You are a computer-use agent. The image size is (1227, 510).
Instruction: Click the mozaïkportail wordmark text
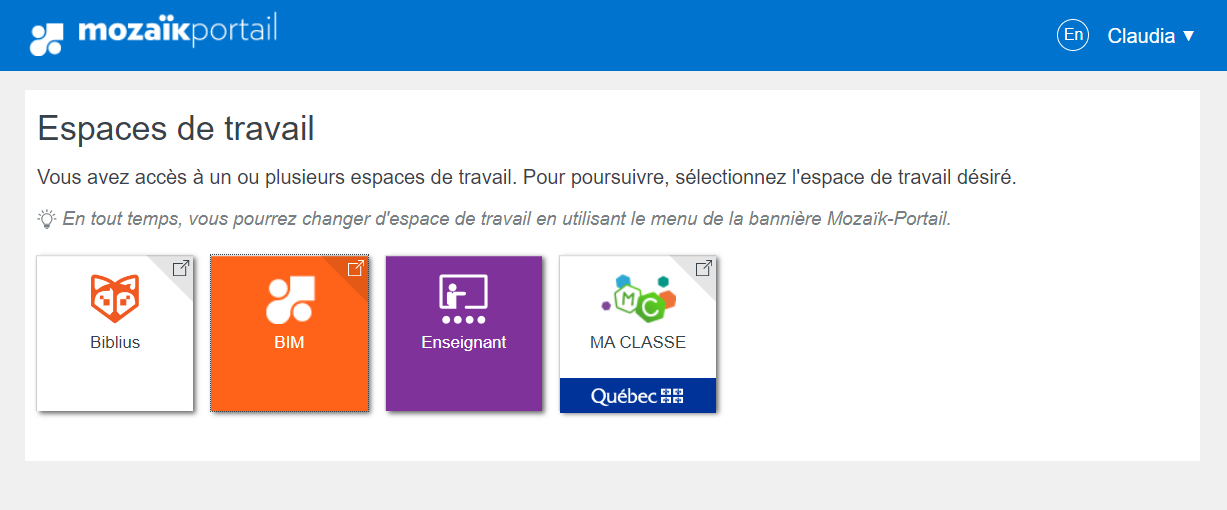176,32
